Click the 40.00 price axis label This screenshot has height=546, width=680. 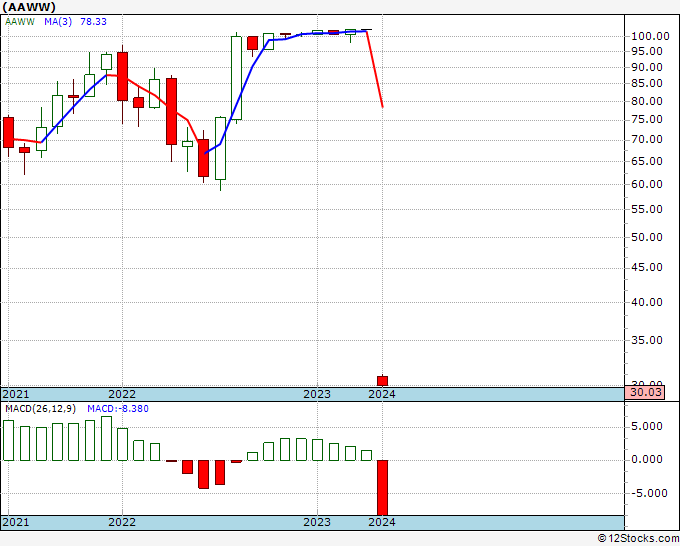647,302
